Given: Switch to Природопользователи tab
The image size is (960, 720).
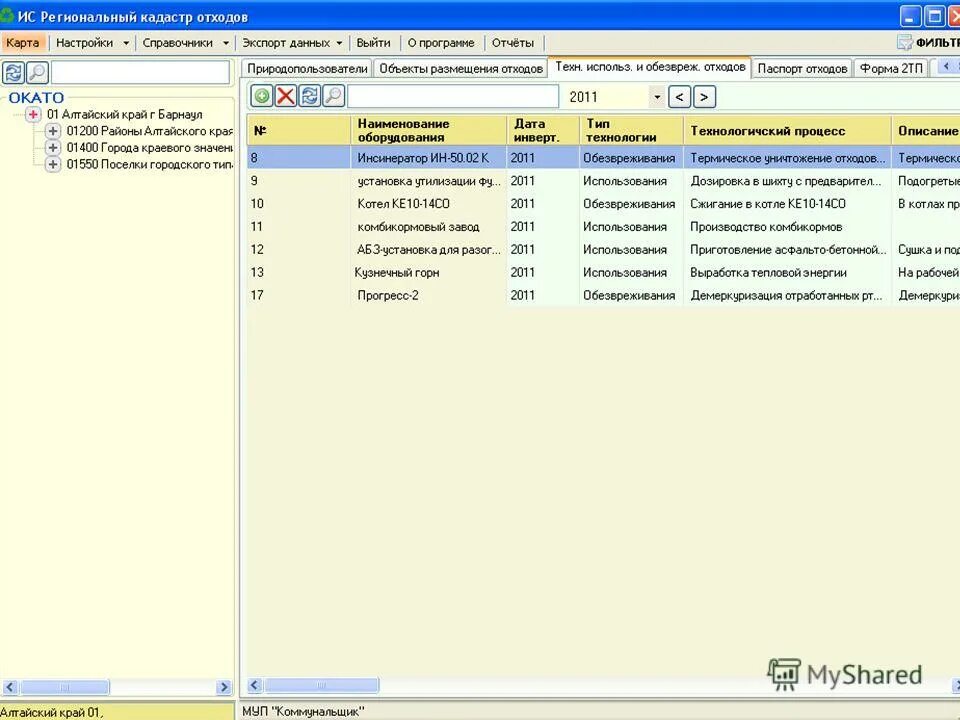Looking at the screenshot, I should tap(307, 69).
